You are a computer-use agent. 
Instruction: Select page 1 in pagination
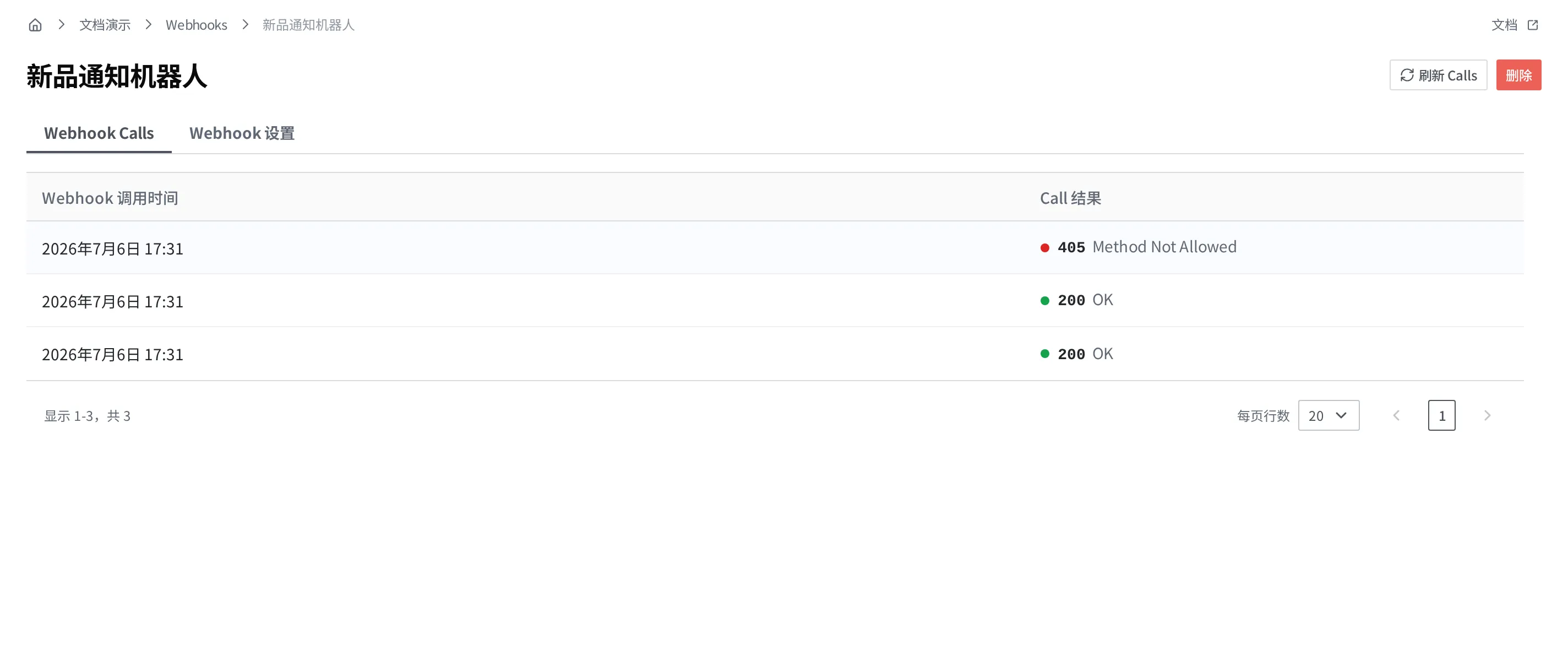pos(1441,415)
